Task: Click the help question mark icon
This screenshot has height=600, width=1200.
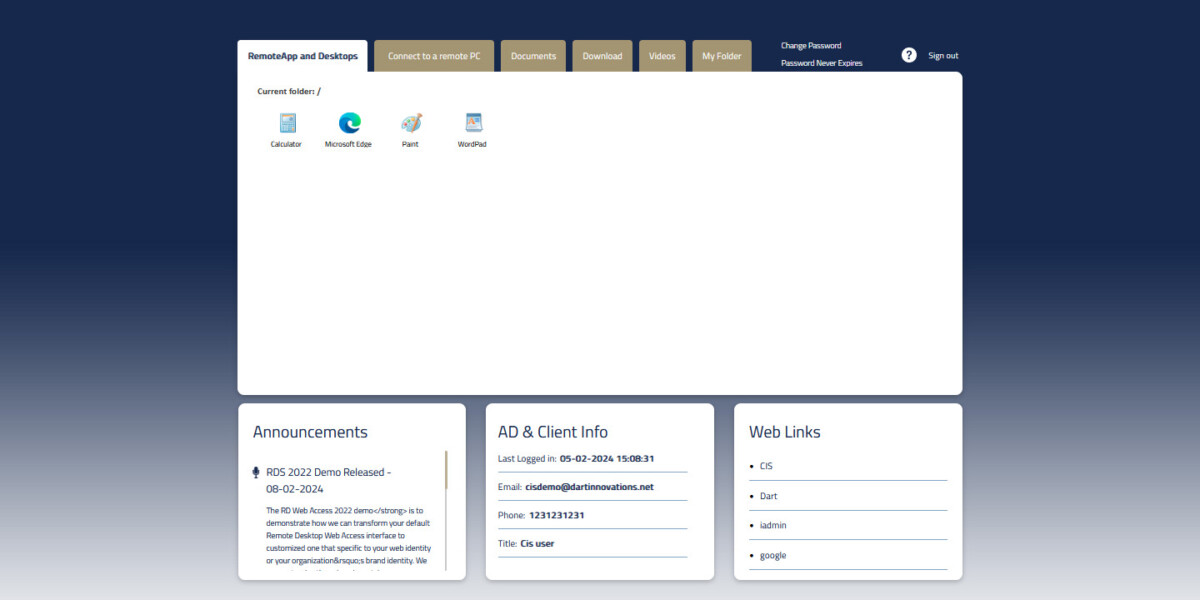Action: 908,56
